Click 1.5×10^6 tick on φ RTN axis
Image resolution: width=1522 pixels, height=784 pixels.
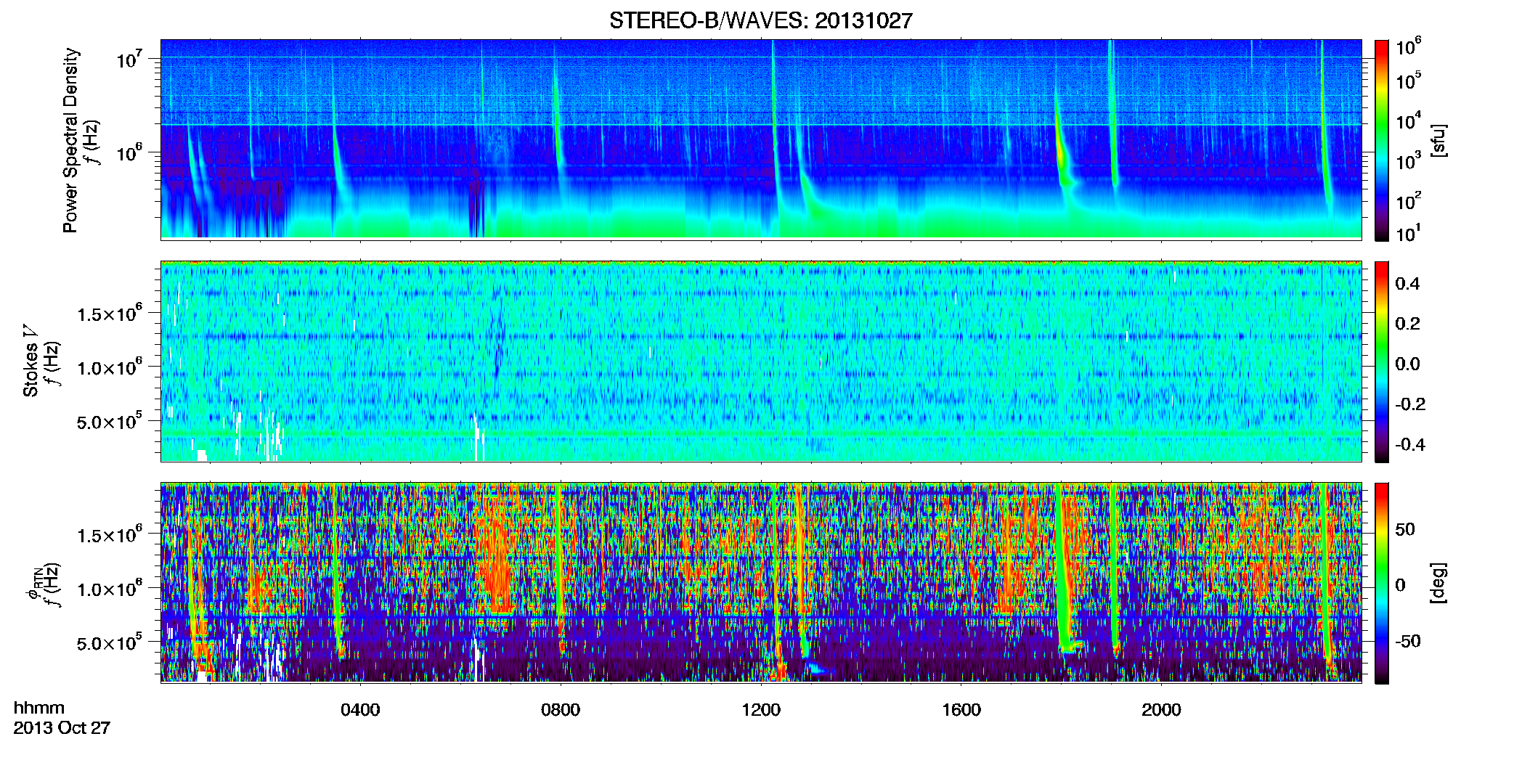click(110, 535)
